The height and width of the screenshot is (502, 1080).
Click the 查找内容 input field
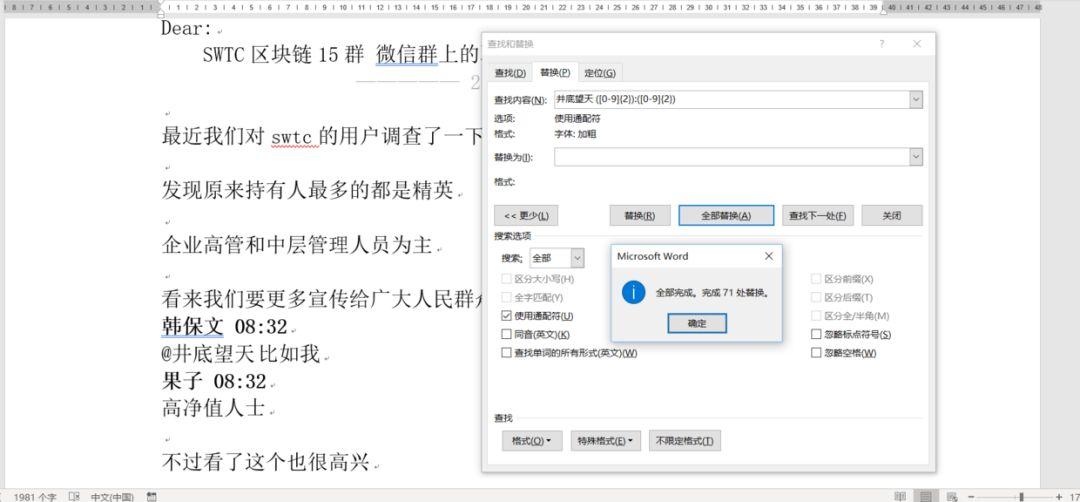pyautogui.click(x=731, y=99)
